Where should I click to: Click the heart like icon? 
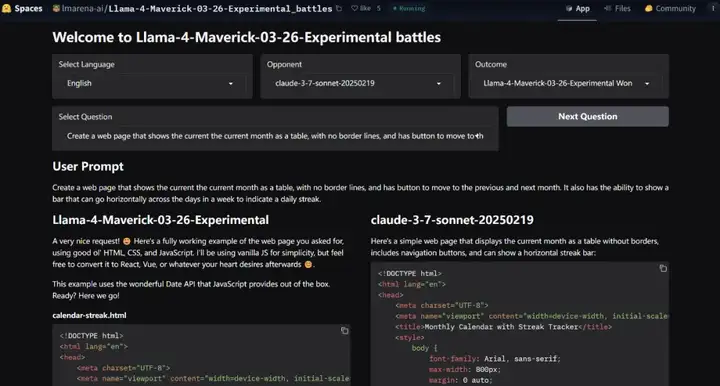[354, 8]
